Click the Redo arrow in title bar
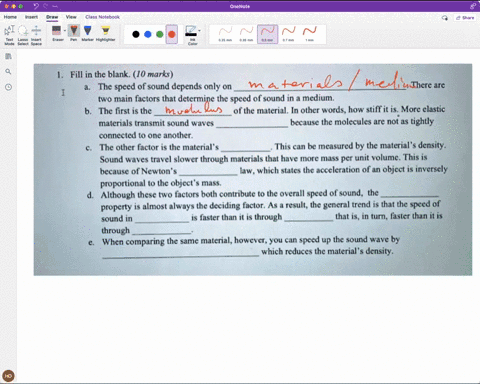 pyautogui.click(x=45, y=6)
